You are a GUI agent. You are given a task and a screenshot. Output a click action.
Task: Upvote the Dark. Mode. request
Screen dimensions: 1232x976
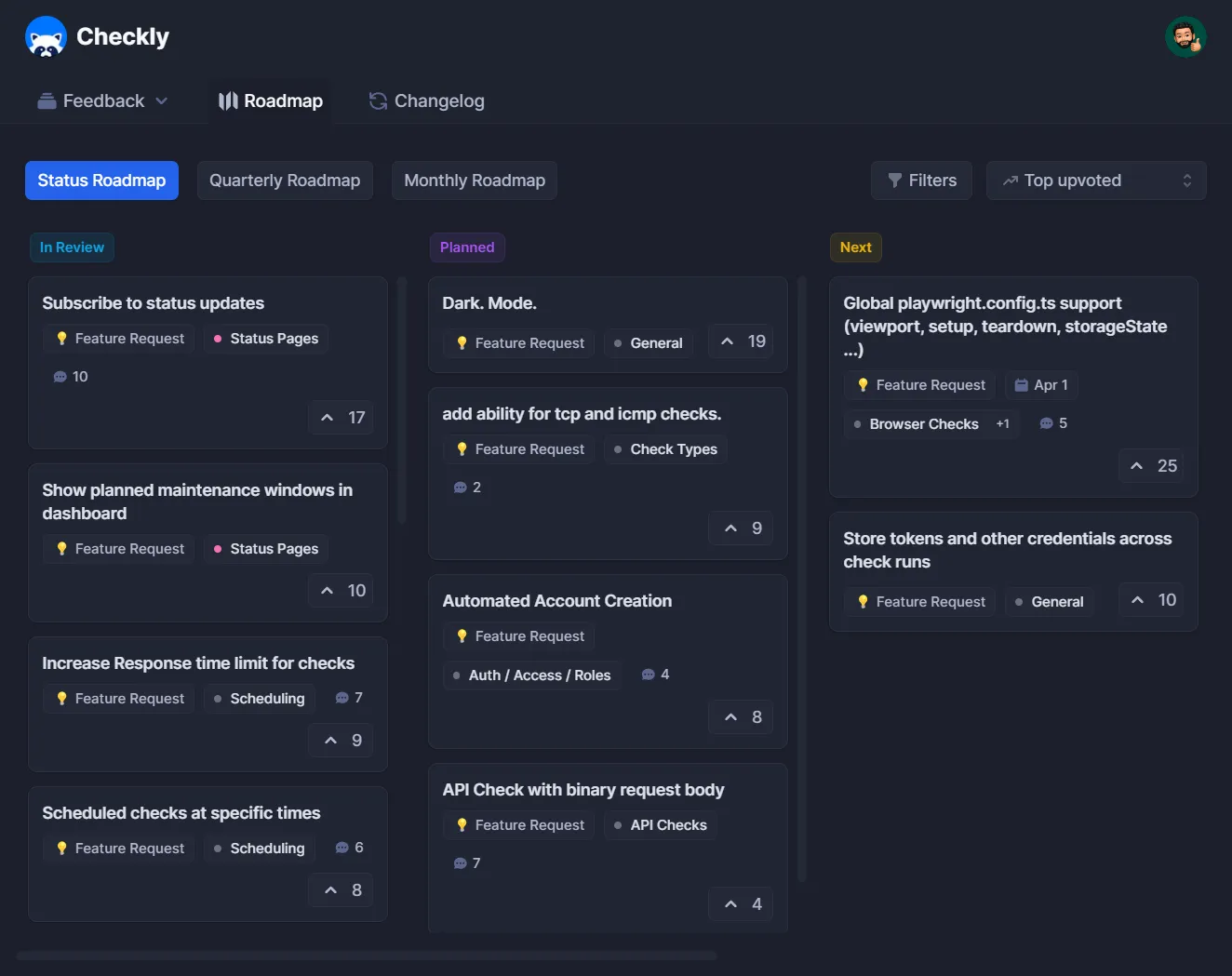pyautogui.click(x=740, y=341)
